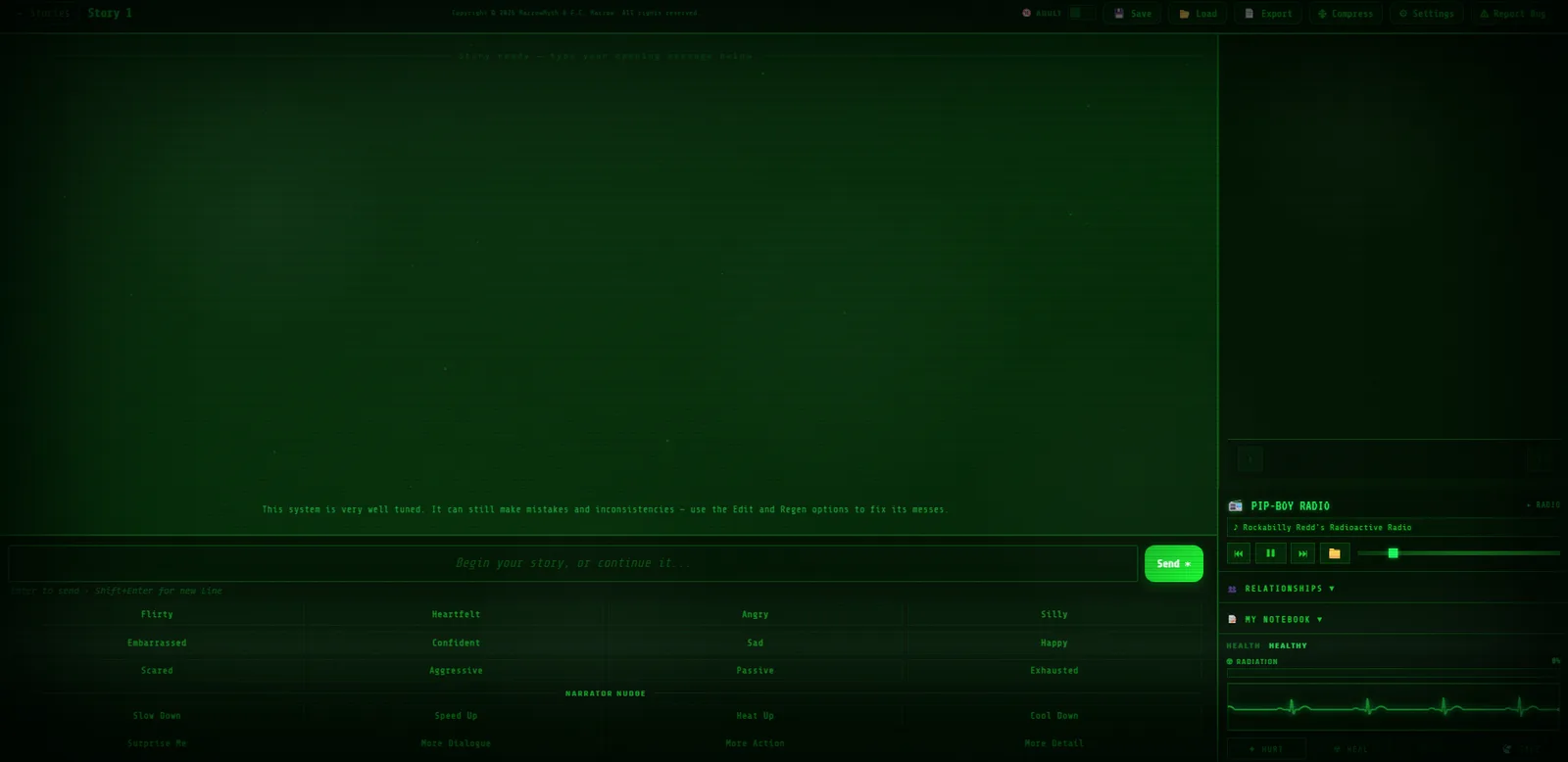Click the HEALTHY health status
This screenshot has width=1568, height=762.
[x=1288, y=646]
